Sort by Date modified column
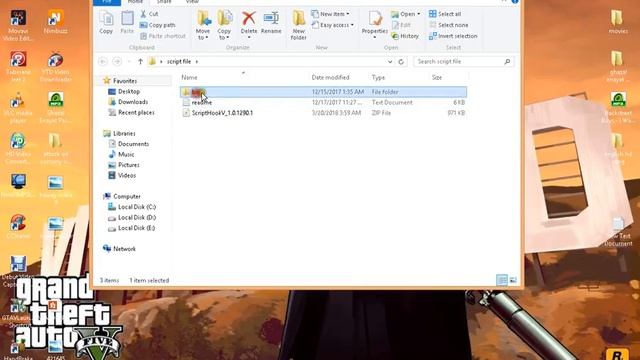640x360 pixels. (331, 77)
